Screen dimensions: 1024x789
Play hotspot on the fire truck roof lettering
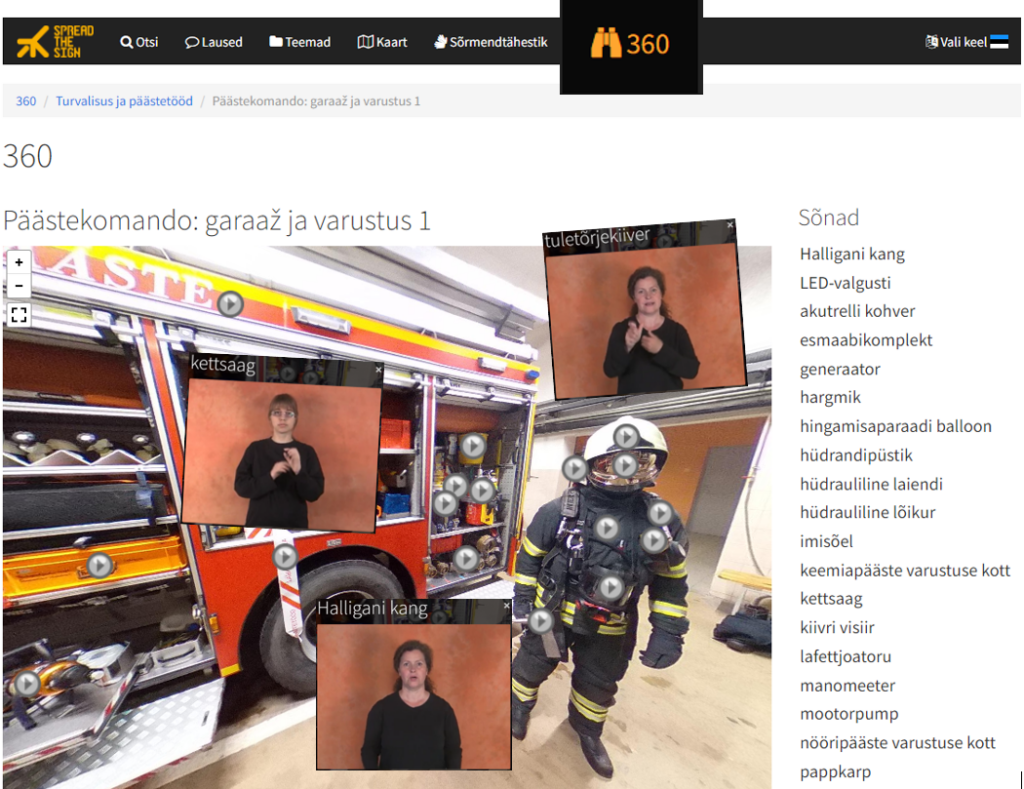tap(230, 303)
